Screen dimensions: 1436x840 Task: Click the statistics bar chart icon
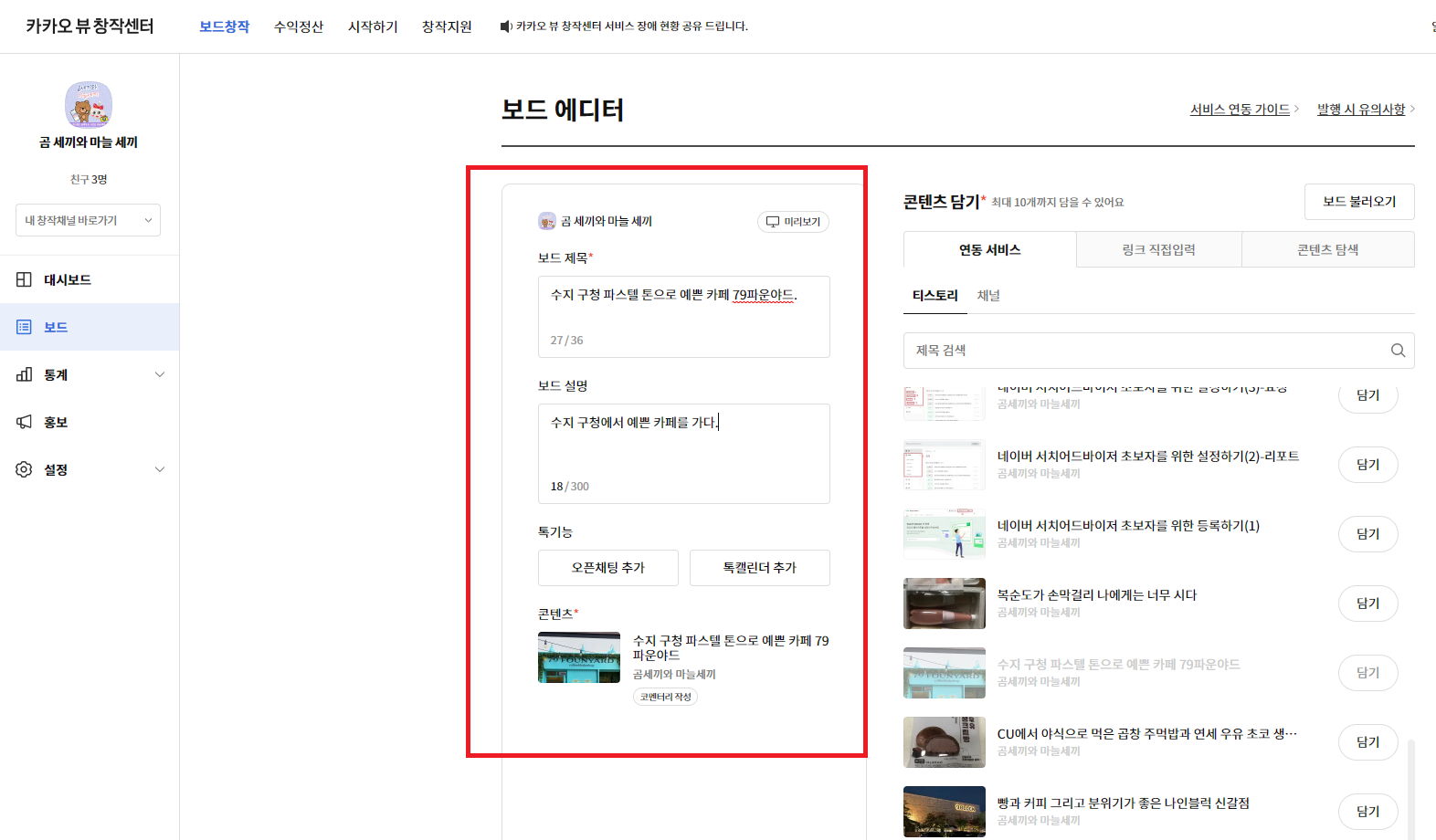pos(25,374)
